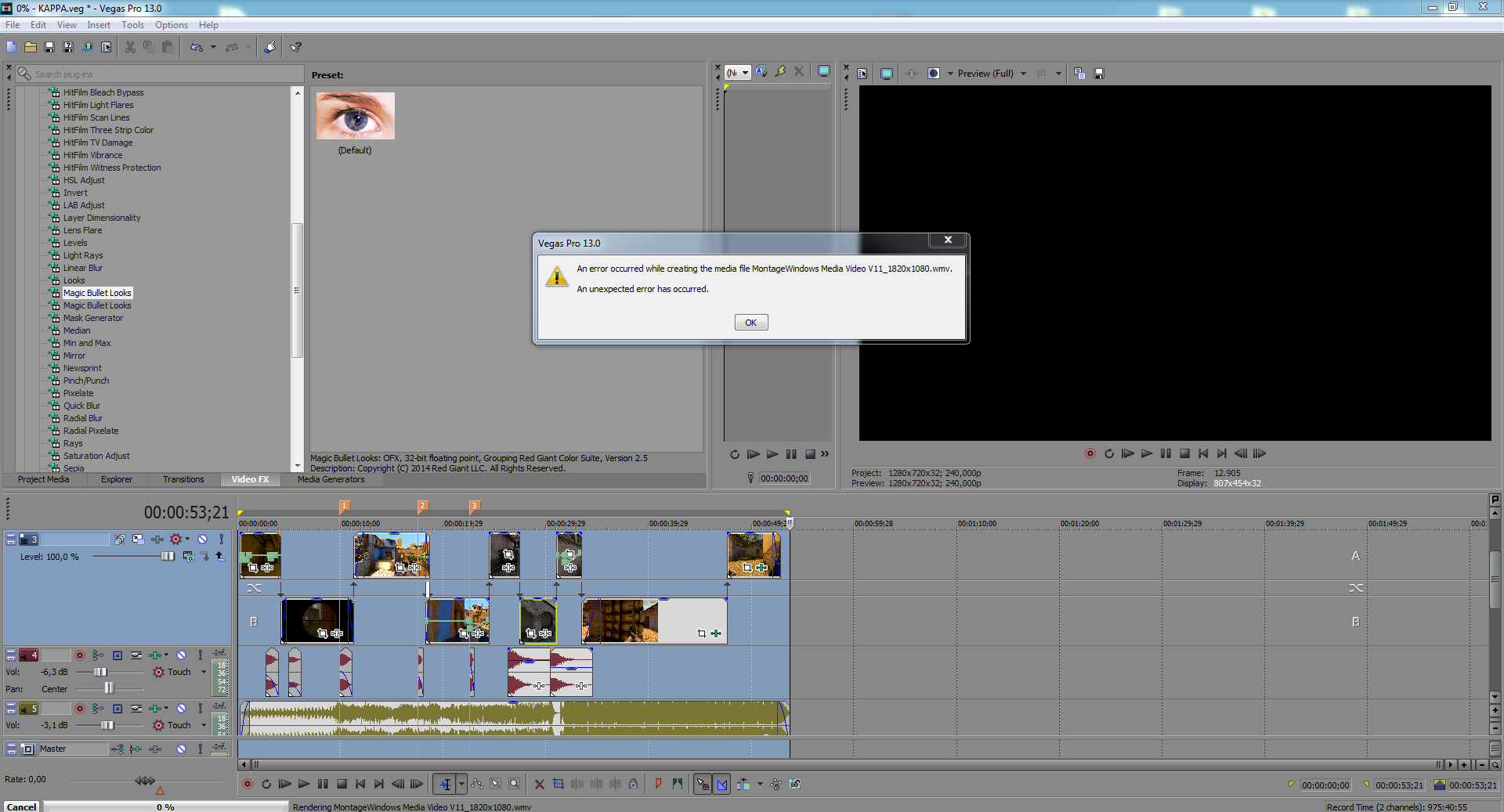Click the Render As toolbar icon

(x=87, y=47)
